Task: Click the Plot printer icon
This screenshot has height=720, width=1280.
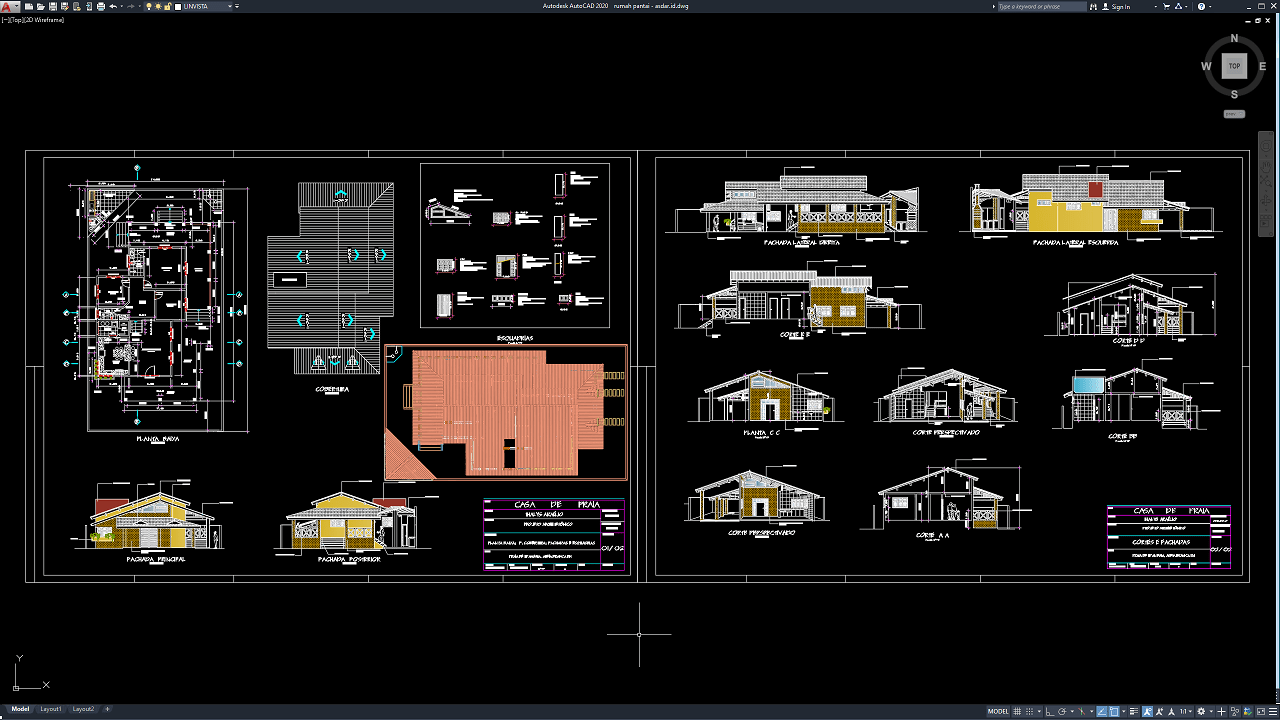Action: (x=101, y=6)
